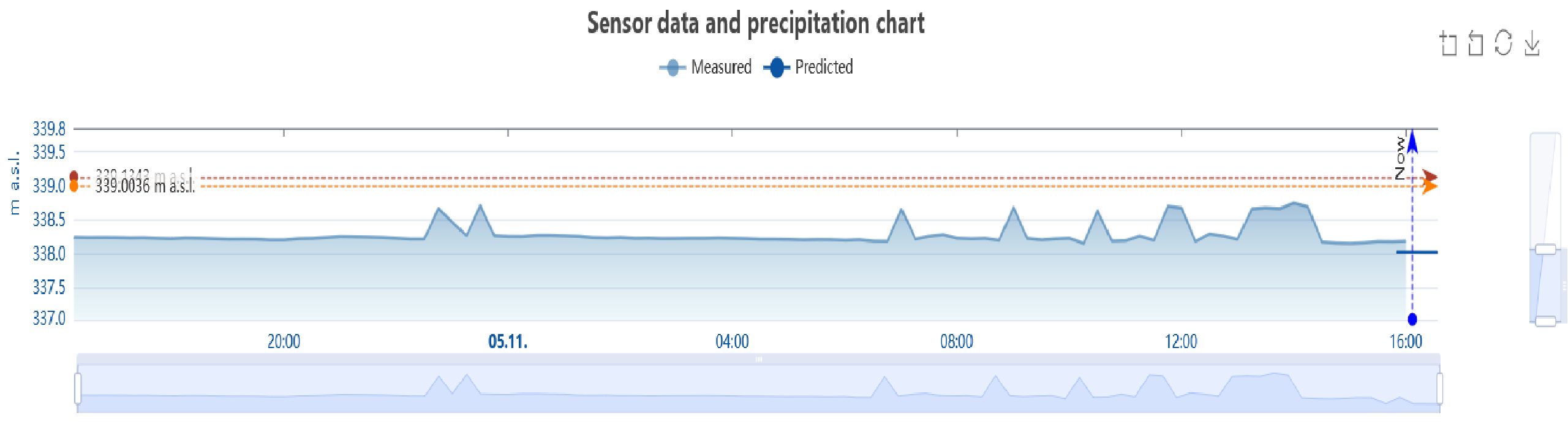
Task: Download the chart as image
Action: 1532,44
